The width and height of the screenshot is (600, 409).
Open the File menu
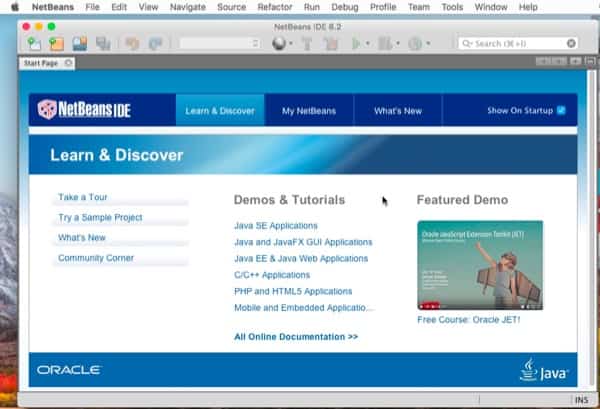pyautogui.click(x=92, y=7)
